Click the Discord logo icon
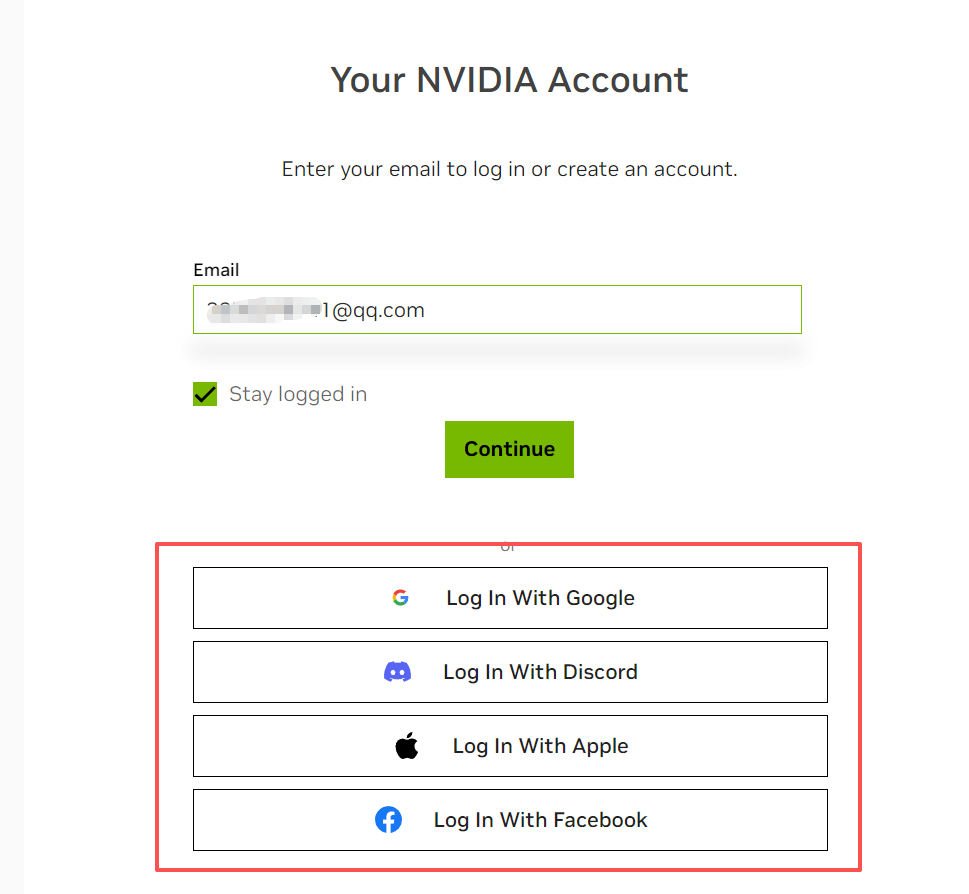The width and height of the screenshot is (969, 894). point(397,672)
